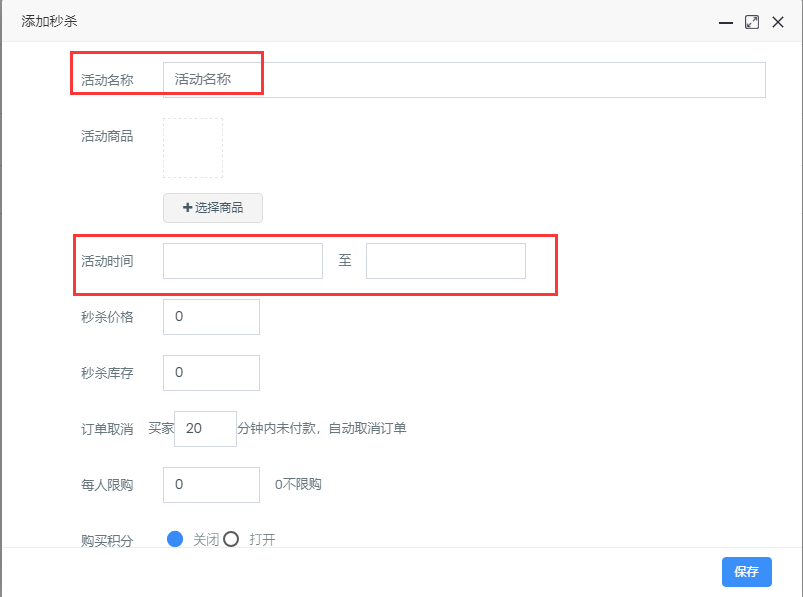Click the 秒杀价格 input box
803x597 pixels.
(x=212, y=317)
